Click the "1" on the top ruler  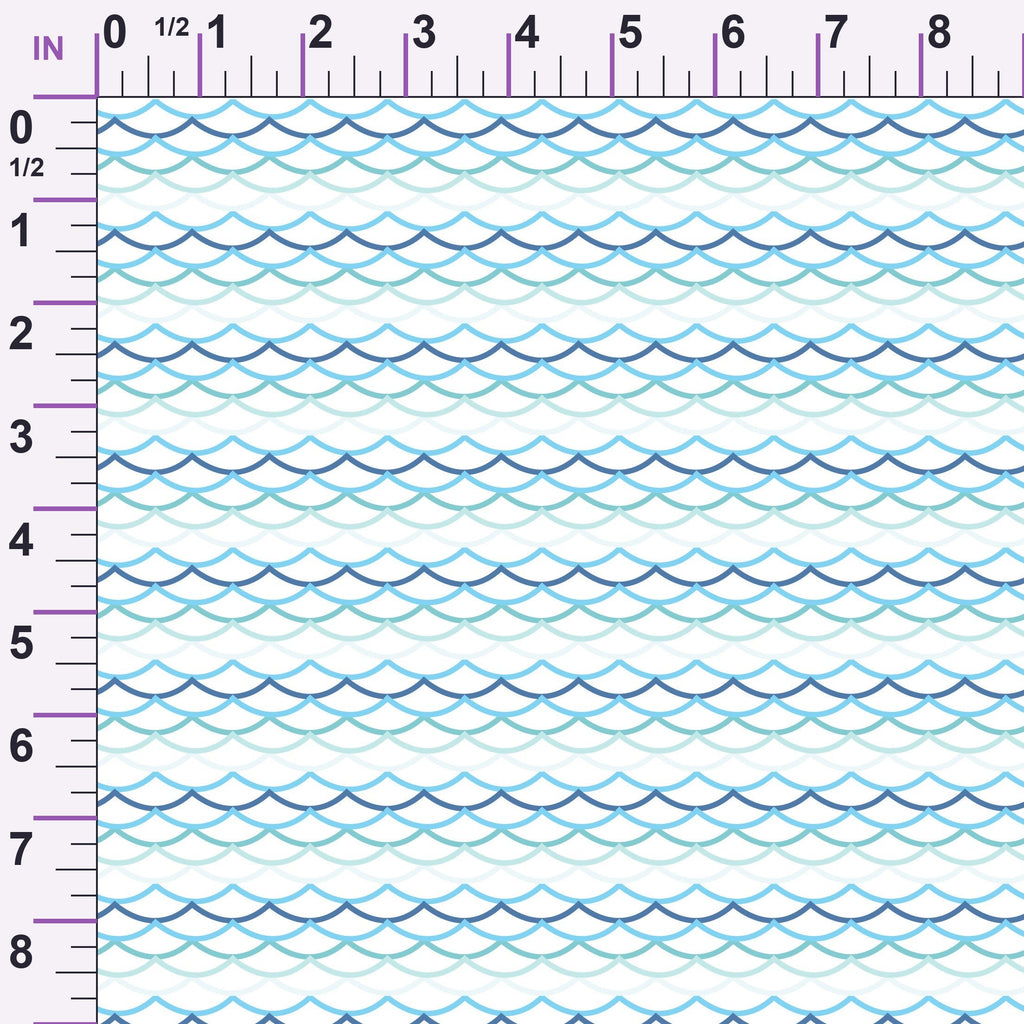tap(217, 33)
